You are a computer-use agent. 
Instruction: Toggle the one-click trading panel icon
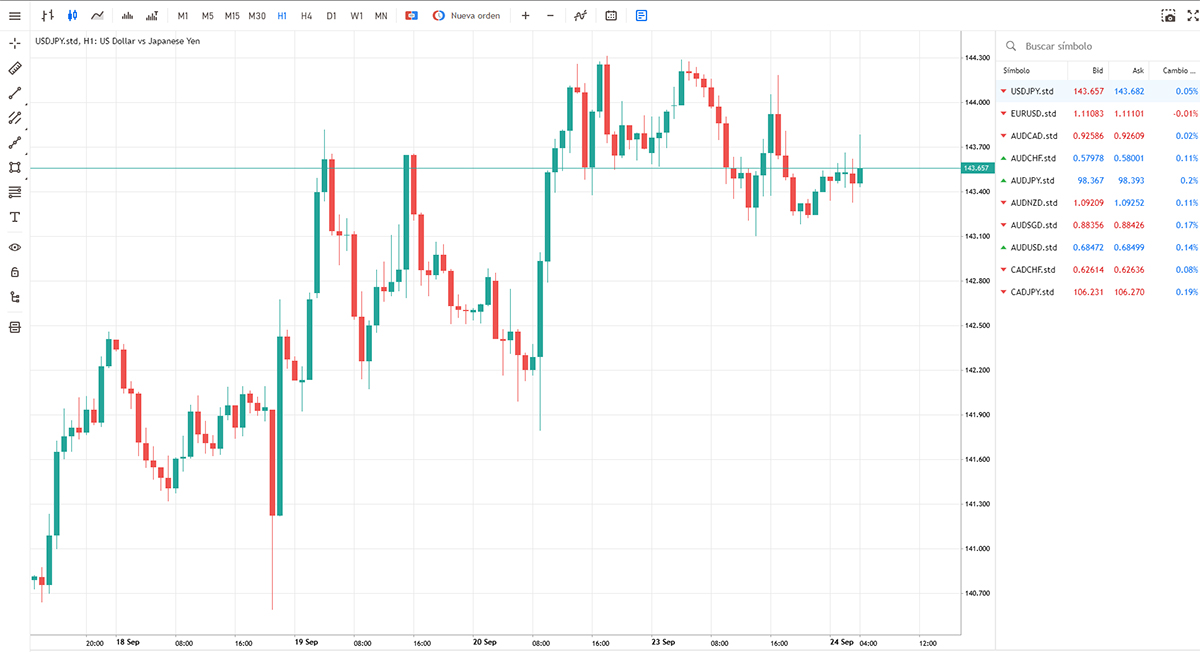411,16
